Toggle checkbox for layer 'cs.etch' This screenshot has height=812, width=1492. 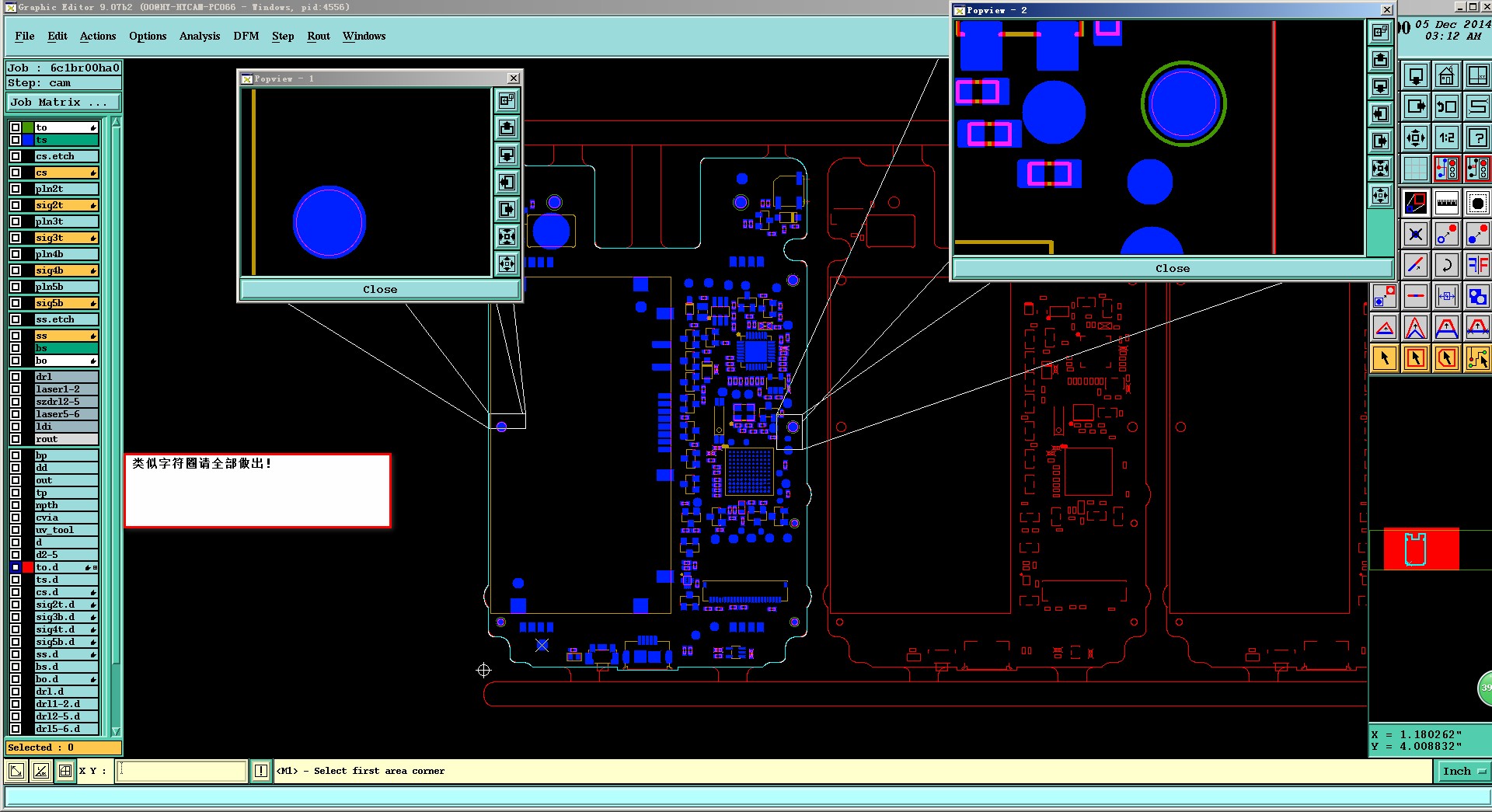(x=16, y=156)
